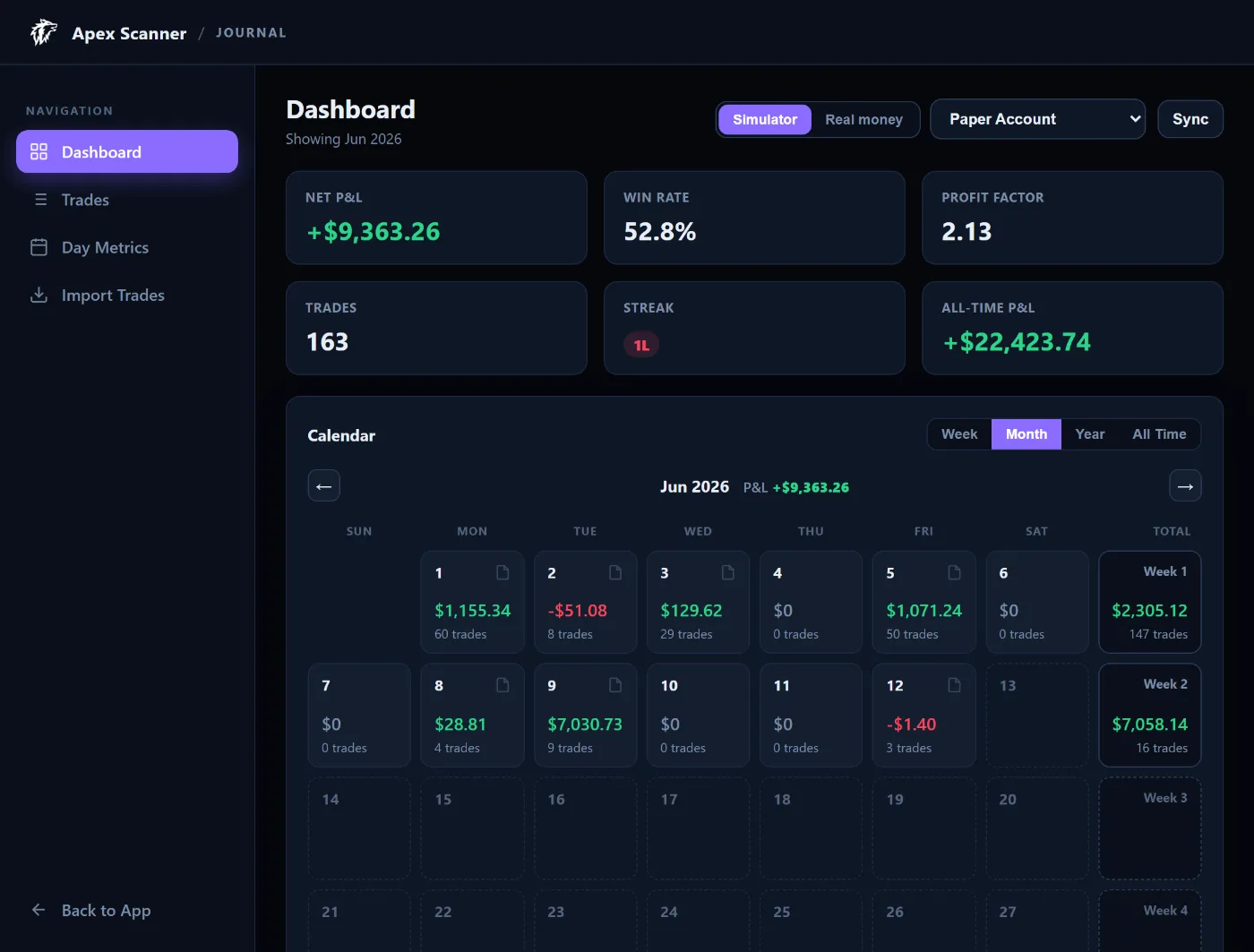This screenshot has width=1254, height=952.
Task: Open the note icon on June 5
Action: (x=954, y=572)
